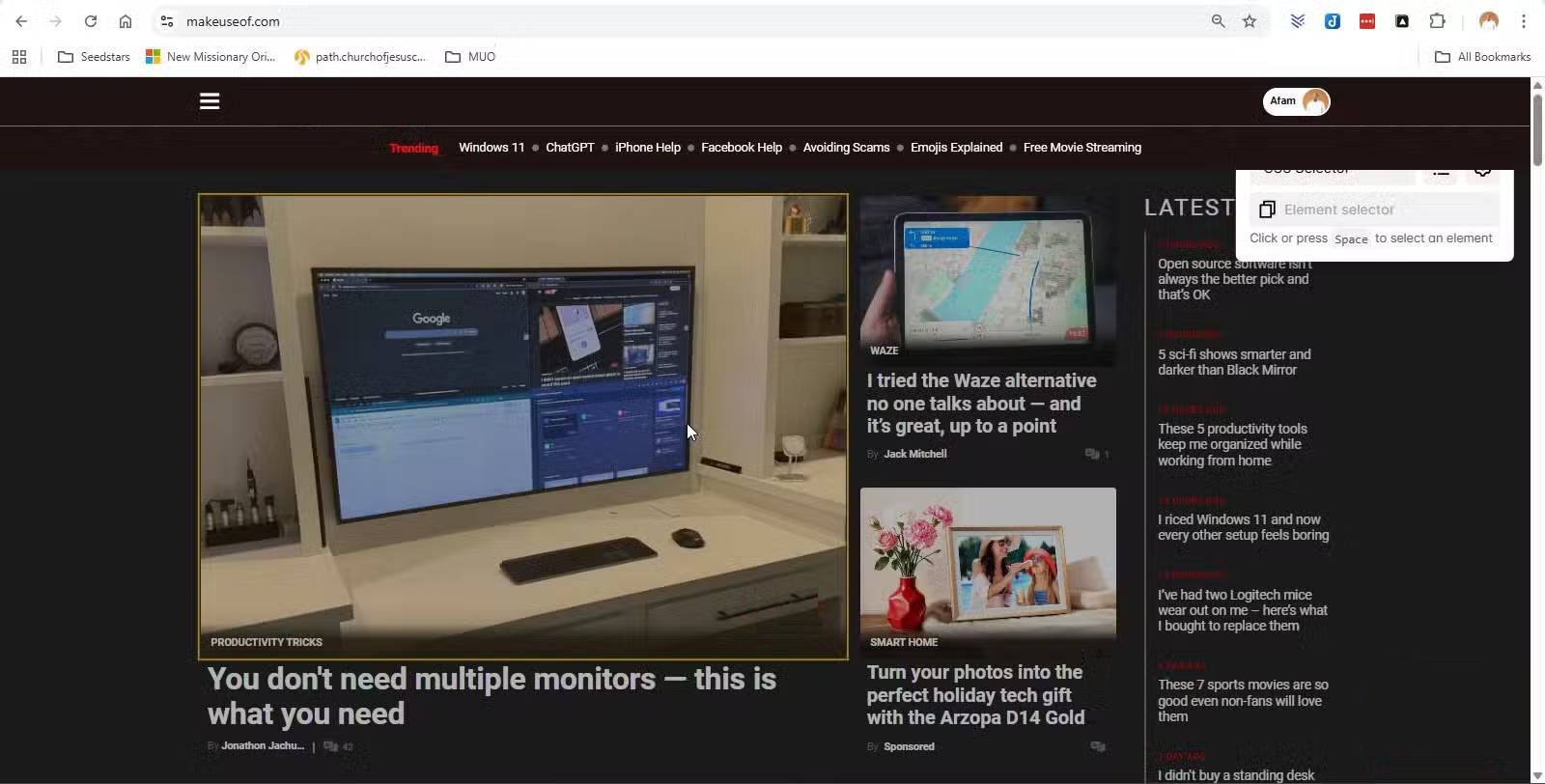View author Jack Mitchell's profile
The image size is (1545, 784).
(915, 454)
